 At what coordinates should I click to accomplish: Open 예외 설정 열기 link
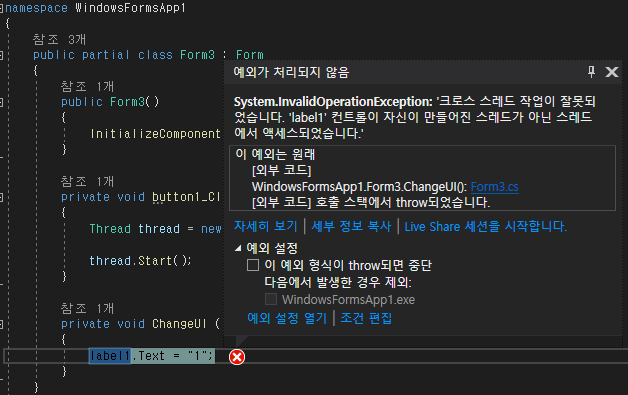point(287,318)
